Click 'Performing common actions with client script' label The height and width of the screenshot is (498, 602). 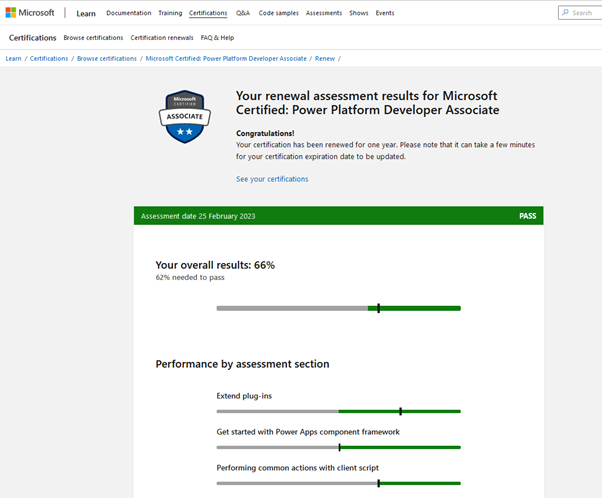tap(298, 468)
